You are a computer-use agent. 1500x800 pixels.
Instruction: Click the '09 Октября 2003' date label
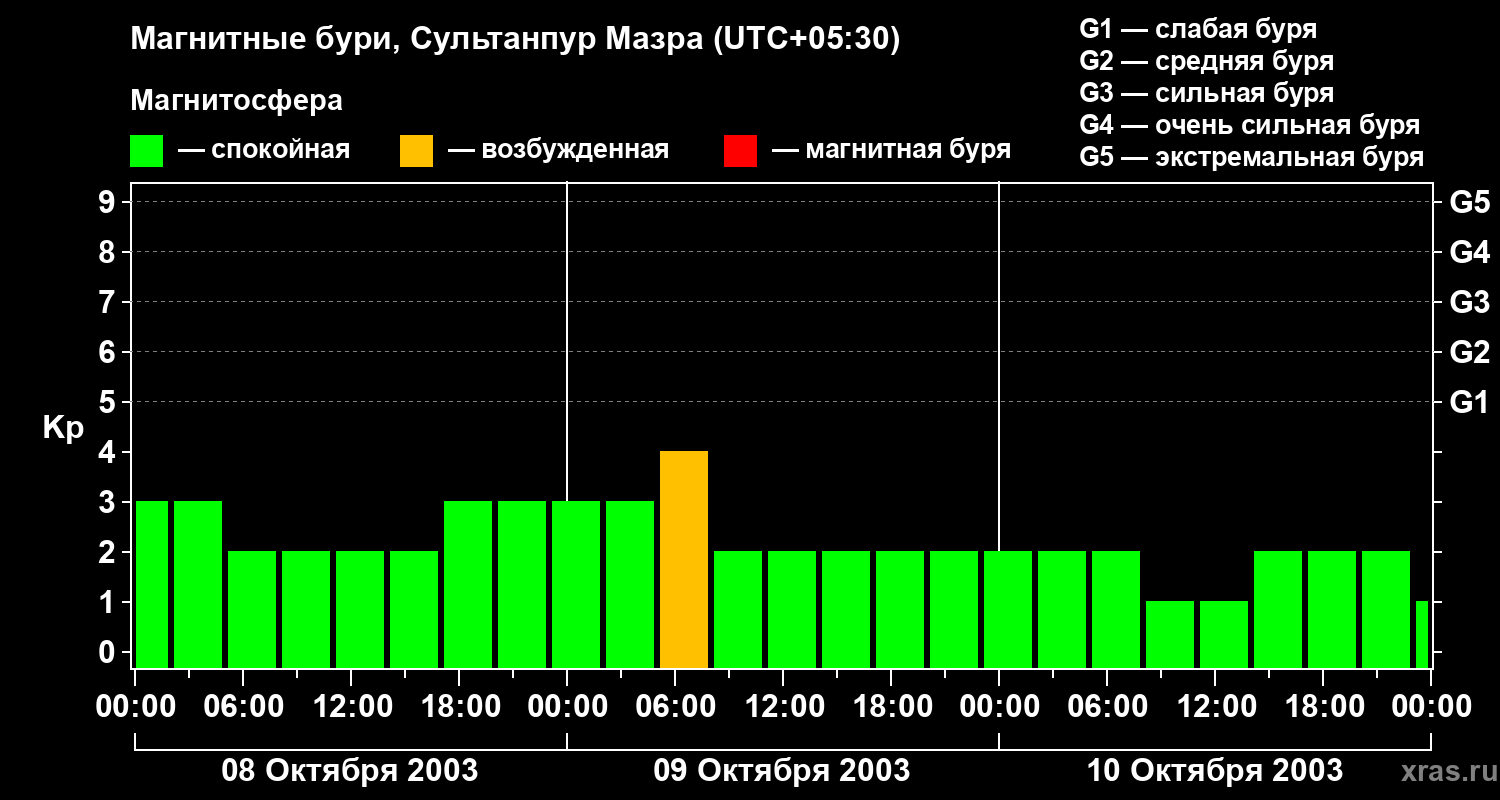(782, 771)
